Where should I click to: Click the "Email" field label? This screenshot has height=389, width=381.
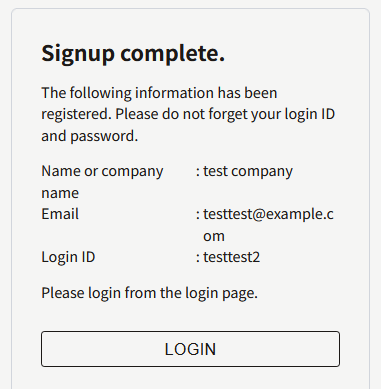click(x=60, y=214)
